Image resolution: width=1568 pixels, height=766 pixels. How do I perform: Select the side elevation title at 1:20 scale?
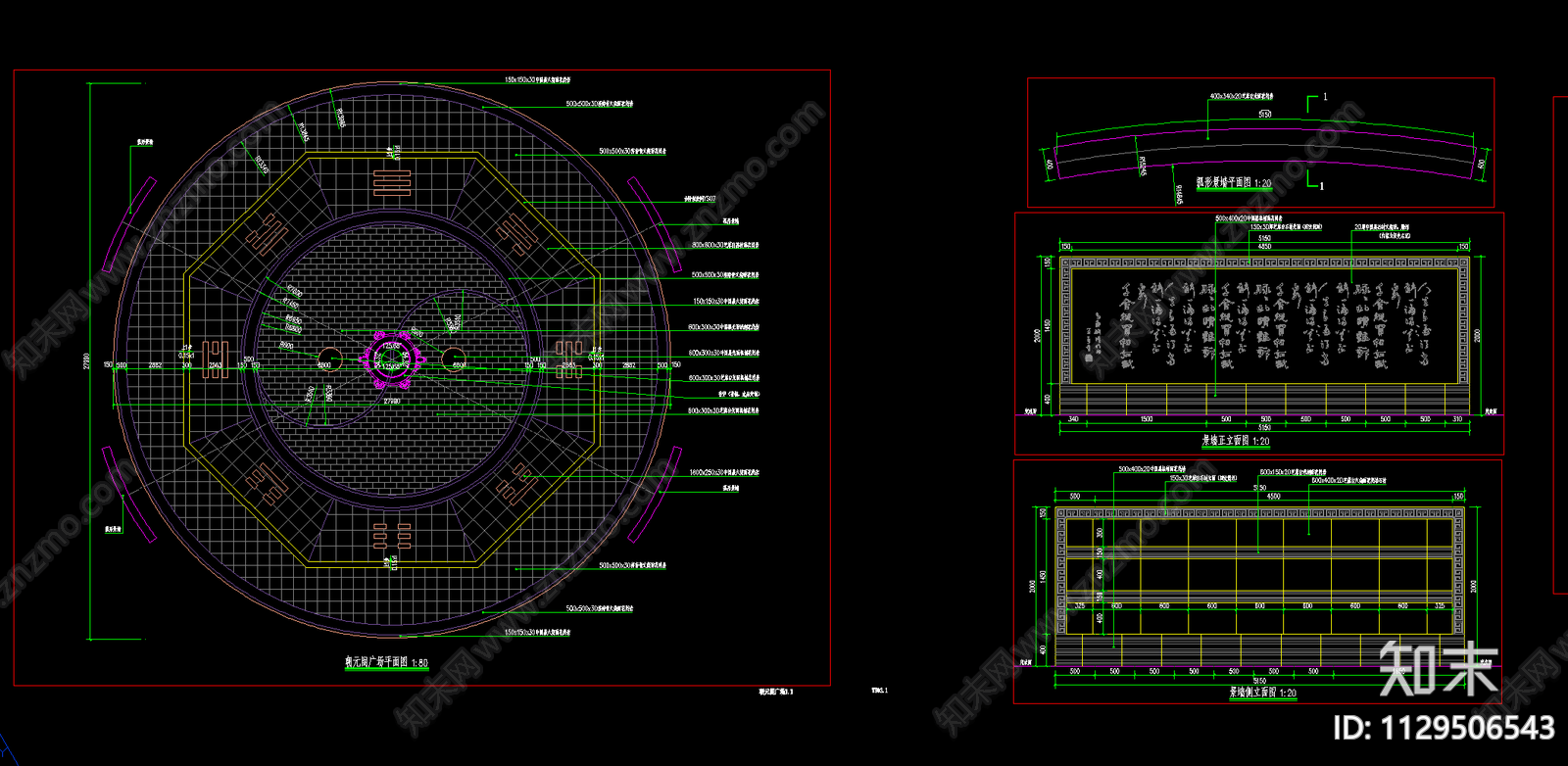tap(1262, 693)
